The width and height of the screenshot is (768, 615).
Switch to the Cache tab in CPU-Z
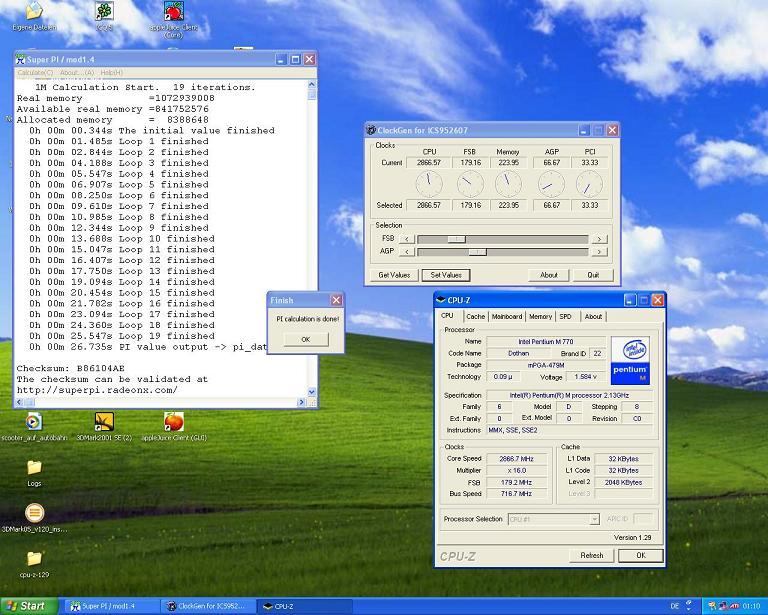tap(476, 317)
